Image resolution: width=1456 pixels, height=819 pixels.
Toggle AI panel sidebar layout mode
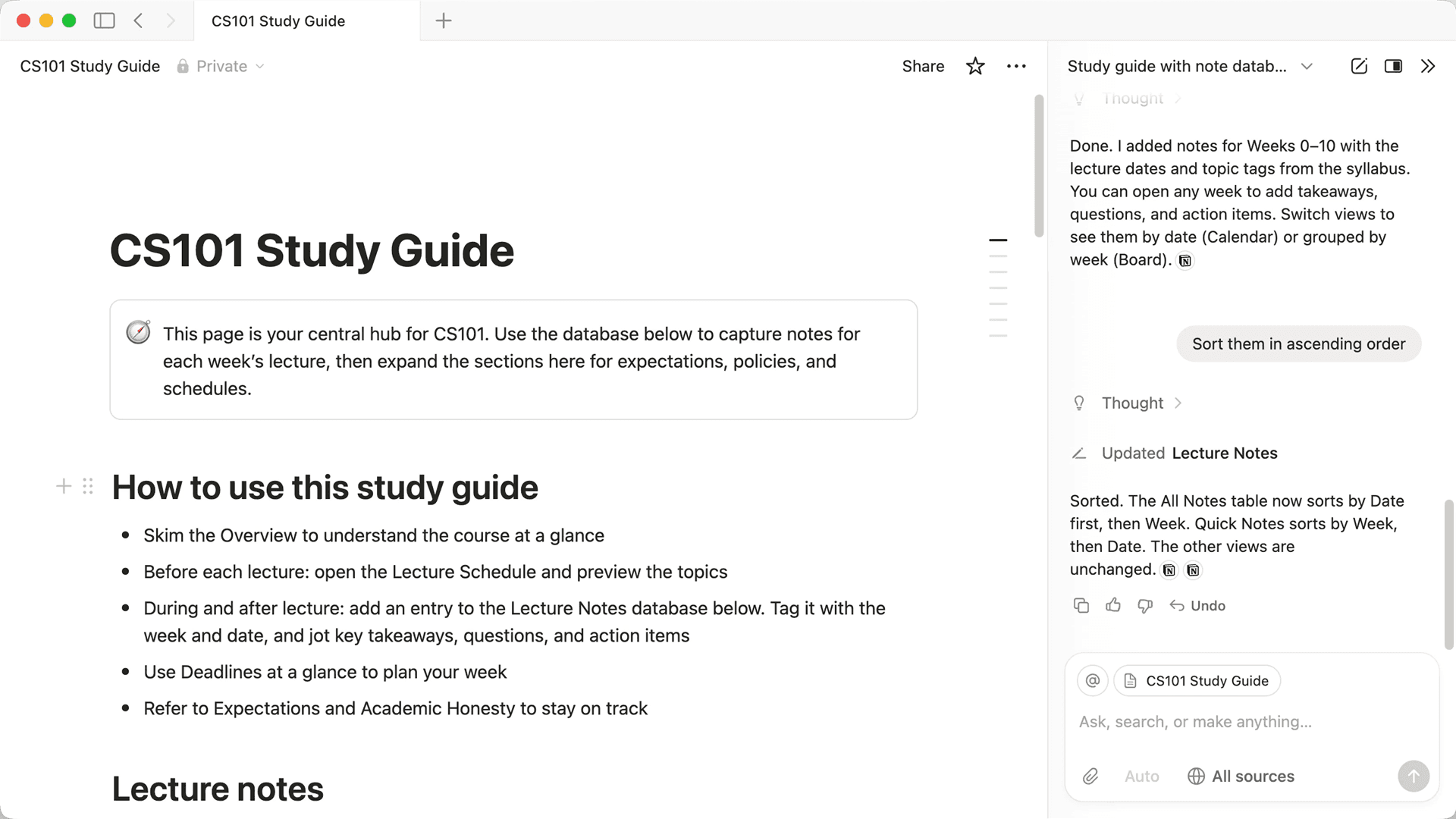(x=1393, y=66)
